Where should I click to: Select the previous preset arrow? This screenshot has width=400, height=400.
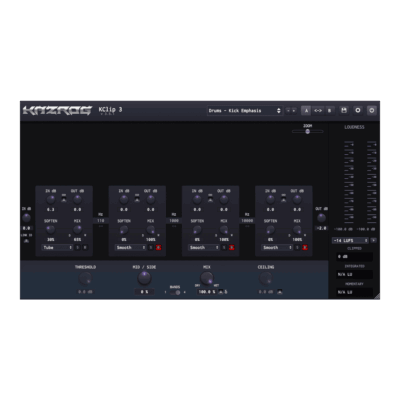tap(288, 111)
